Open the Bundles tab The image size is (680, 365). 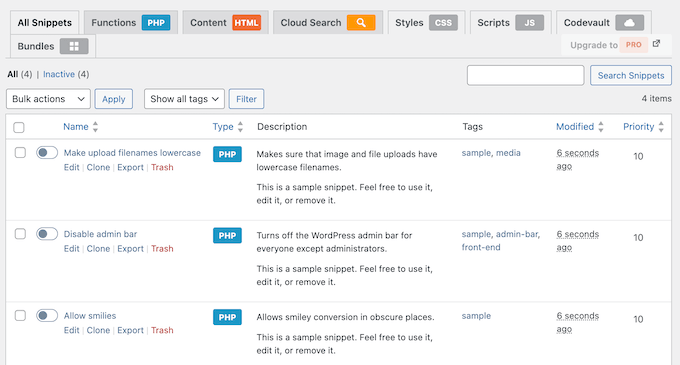coord(53,46)
